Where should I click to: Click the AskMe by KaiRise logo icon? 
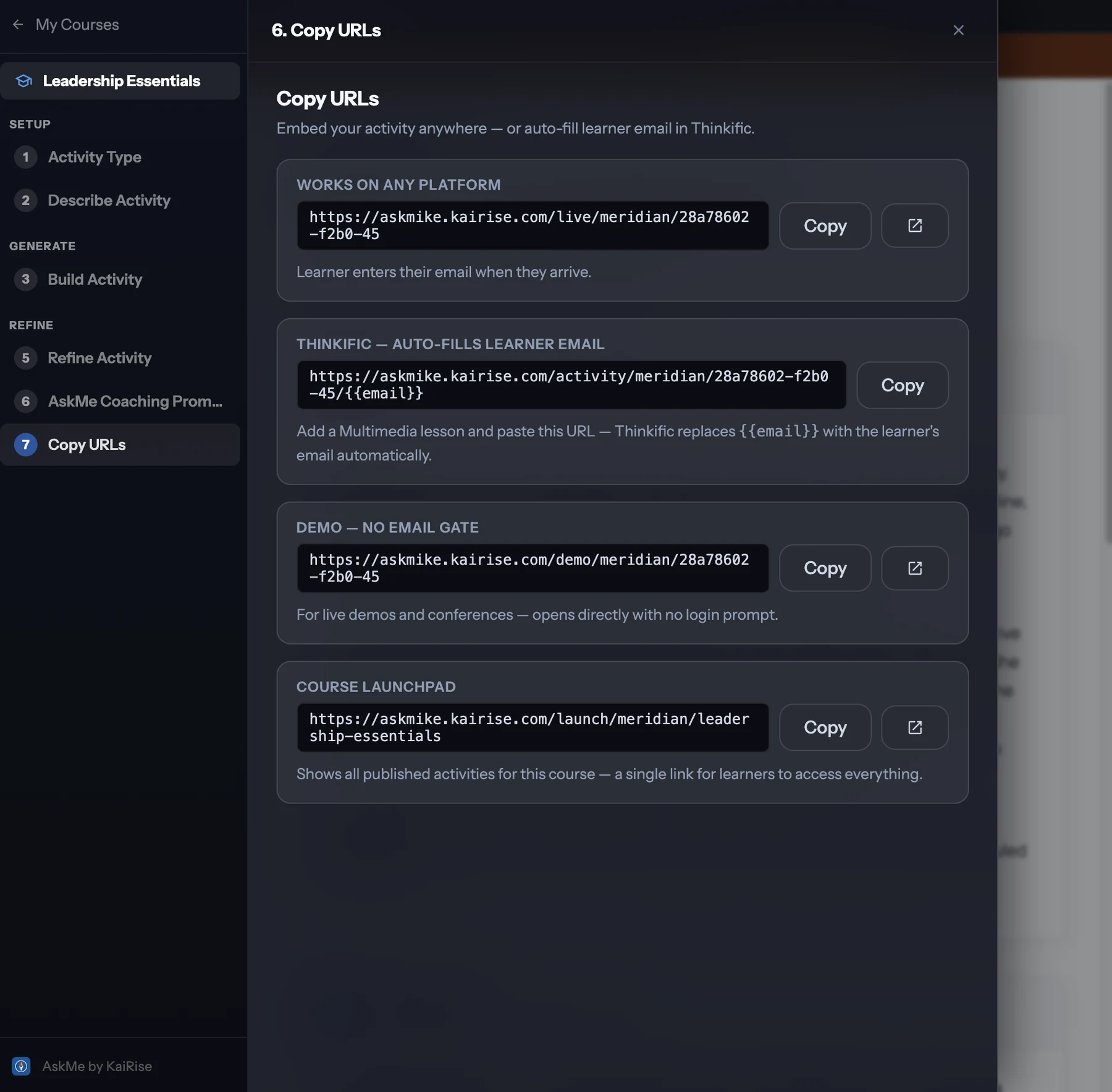21,1066
